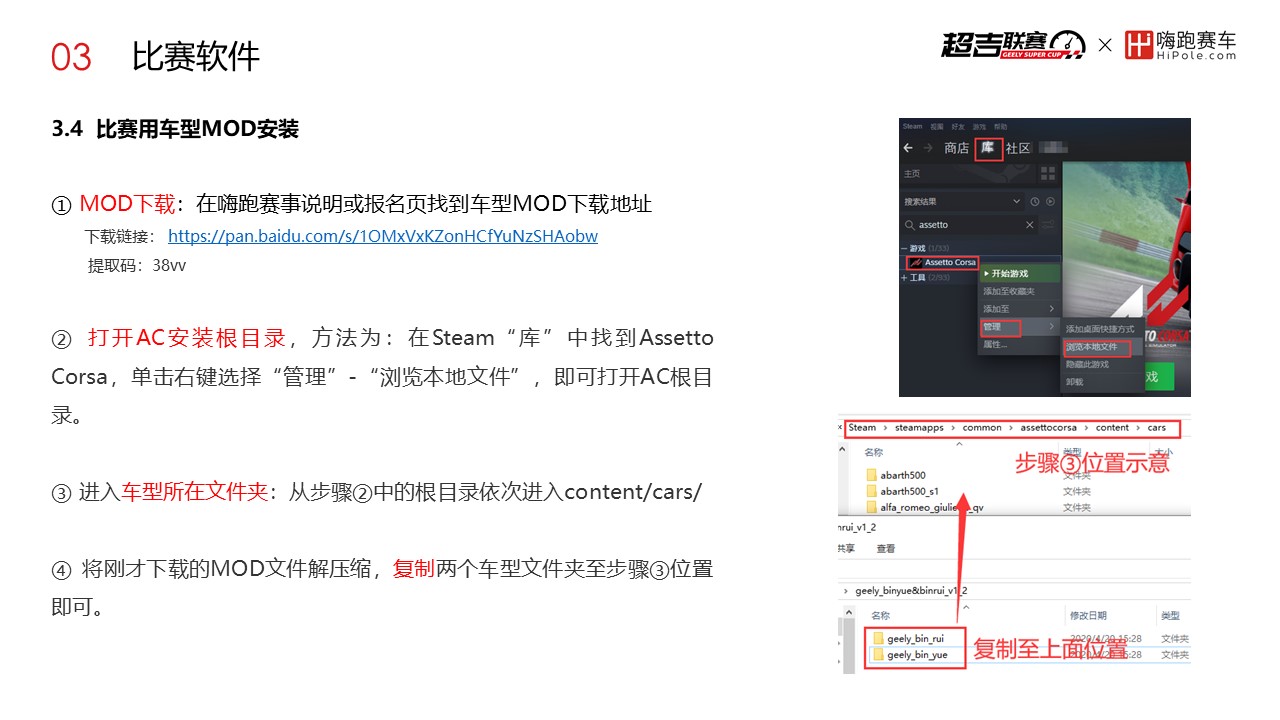Open 添加至 submenu
This screenshot has width=1280, height=720.
pos(1019,309)
